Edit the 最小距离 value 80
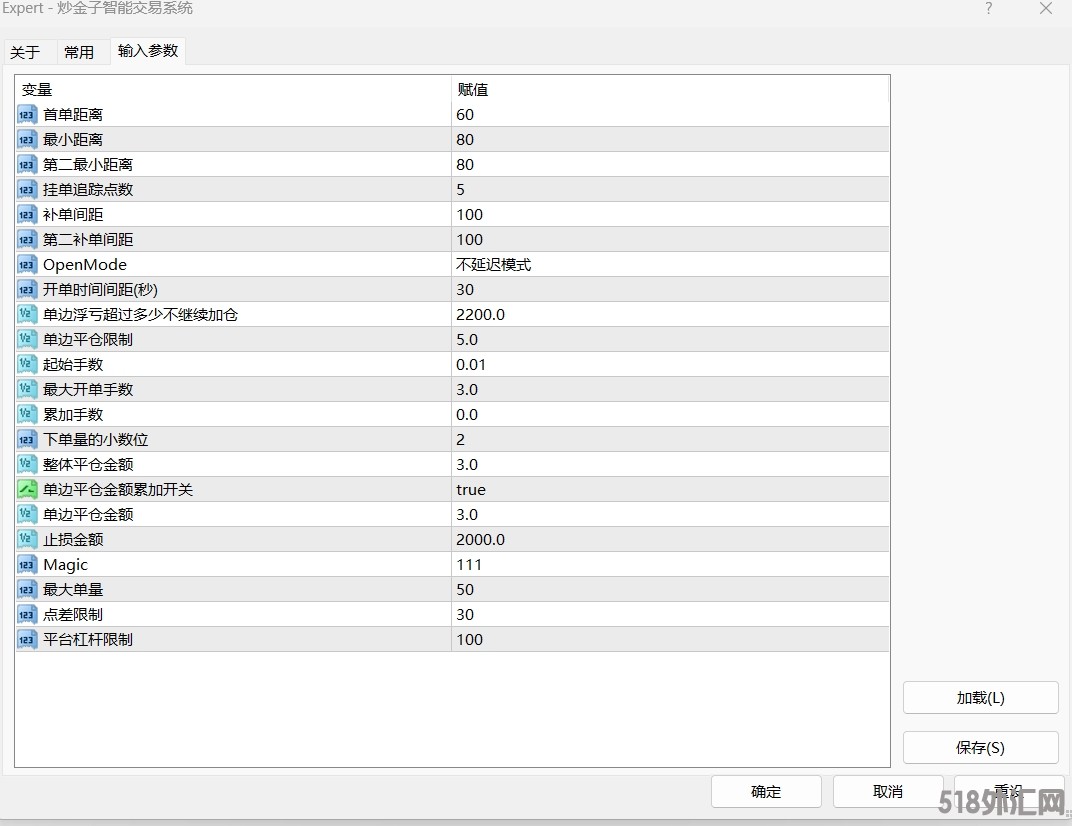This screenshot has height=826, width=1072. point(670,139)
